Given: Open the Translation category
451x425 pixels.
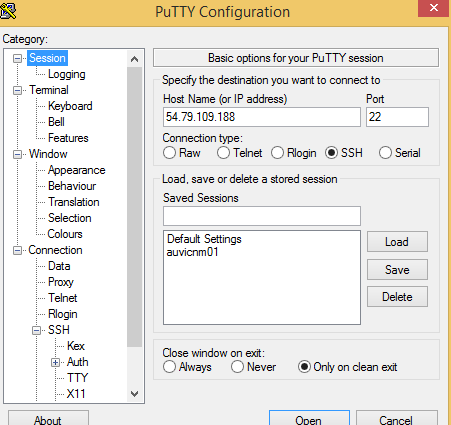Looking at the screenshot, I should click(x=73, y=202).
